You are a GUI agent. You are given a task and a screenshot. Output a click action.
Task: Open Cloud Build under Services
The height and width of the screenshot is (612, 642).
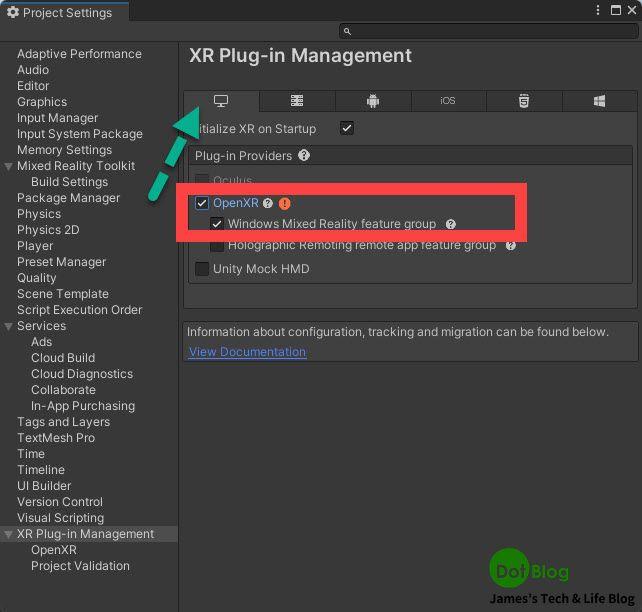pos(63,358)
